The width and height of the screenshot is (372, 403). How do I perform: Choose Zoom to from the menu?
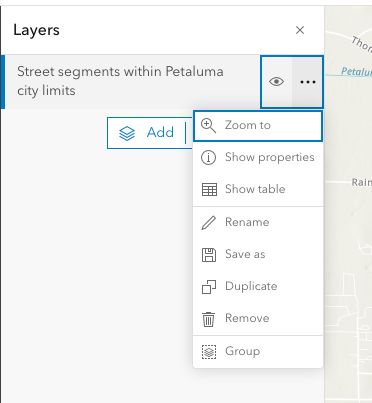(258, 126)
